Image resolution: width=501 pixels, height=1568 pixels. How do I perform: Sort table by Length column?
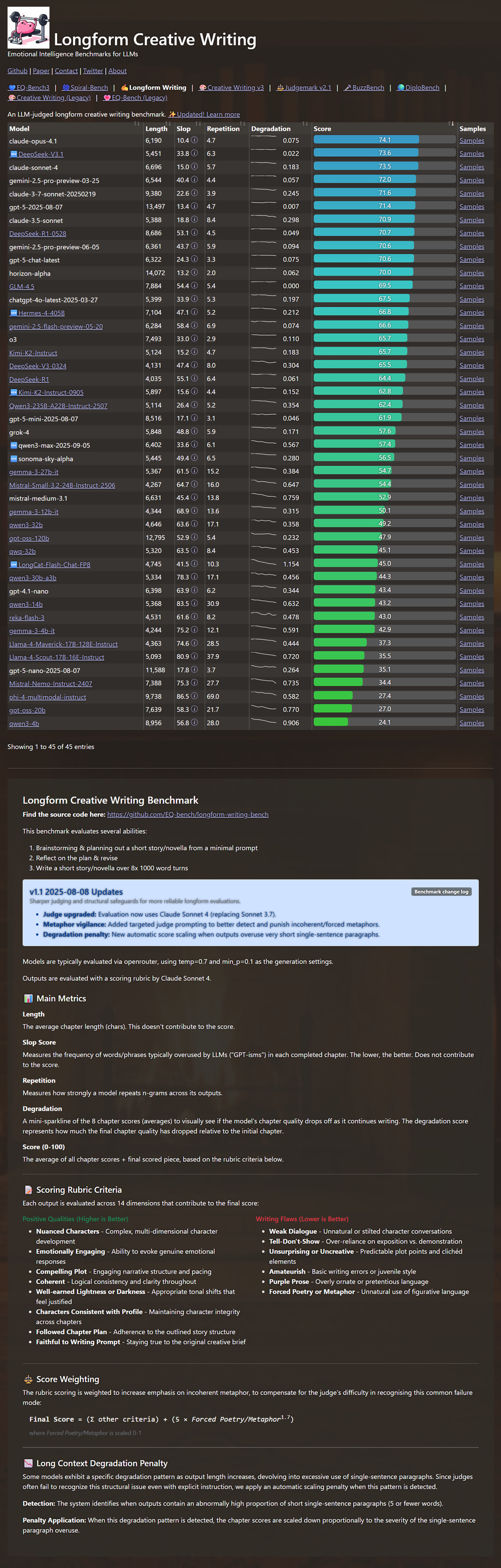(158, 129)
